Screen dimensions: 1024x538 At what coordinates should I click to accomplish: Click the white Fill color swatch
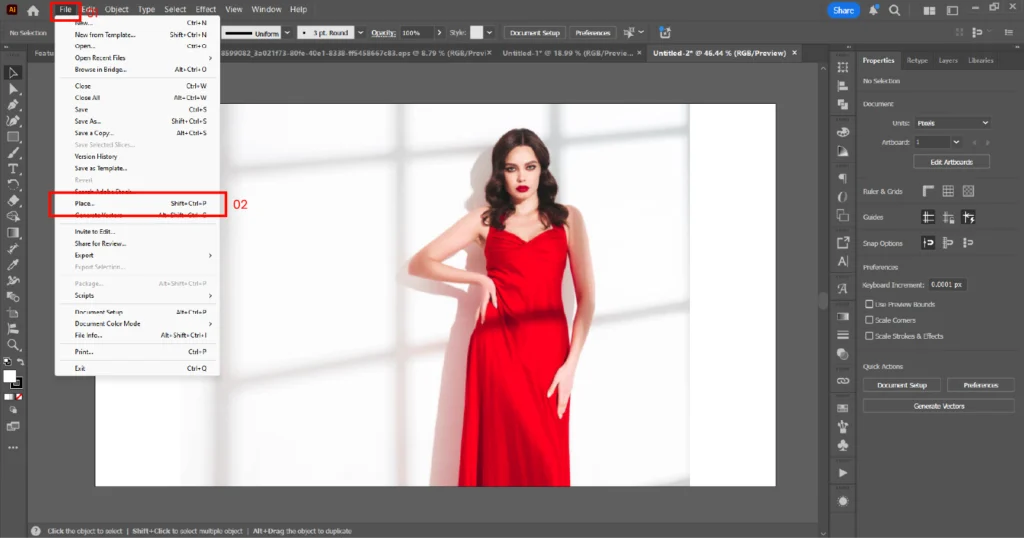click(x=9, y=377)
